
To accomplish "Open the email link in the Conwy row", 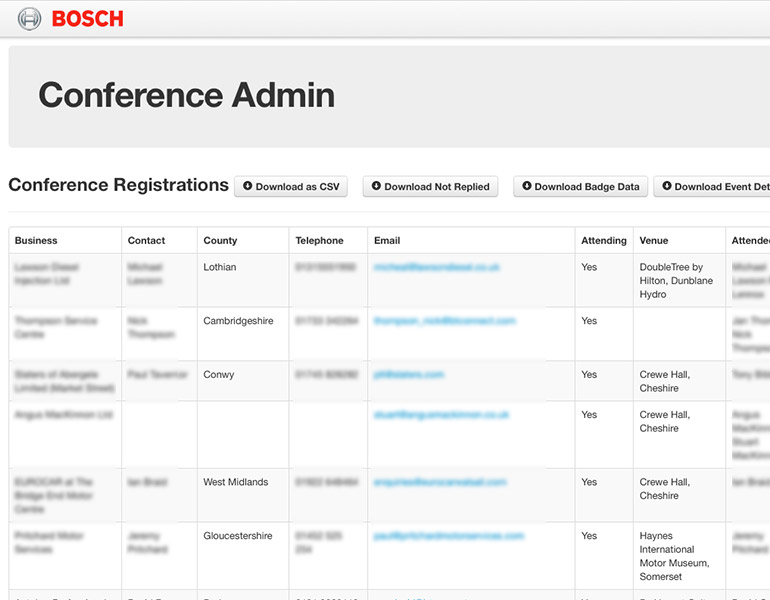I will (x=409, y=375).
